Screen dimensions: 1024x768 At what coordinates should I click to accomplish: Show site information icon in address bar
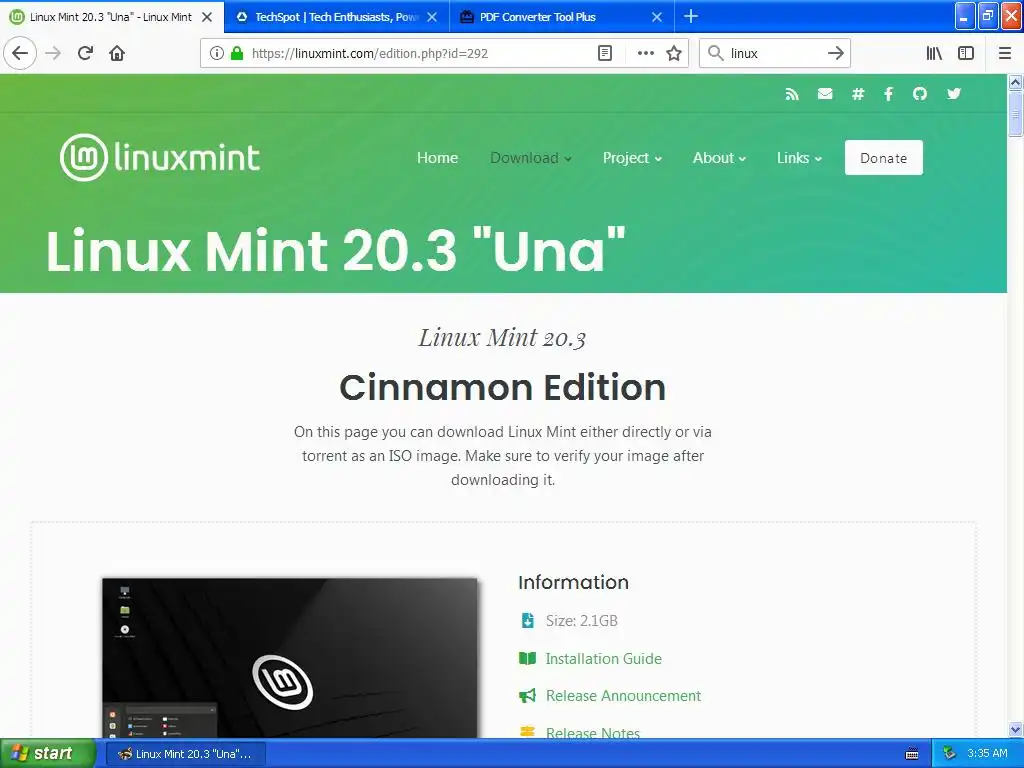coord(217,54)
